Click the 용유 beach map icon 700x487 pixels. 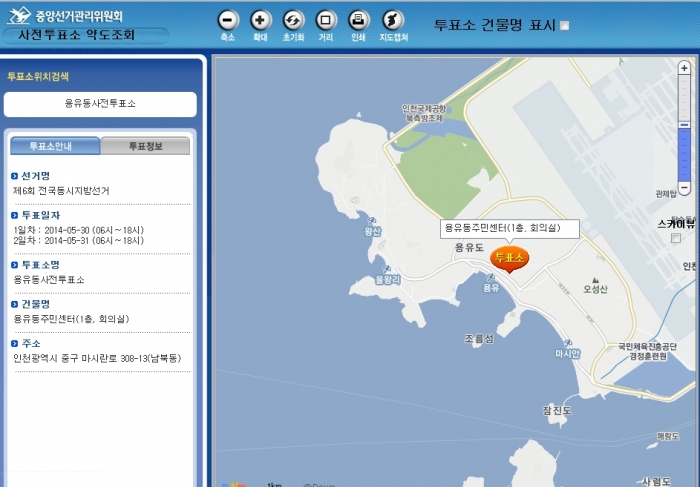point(491,278)
